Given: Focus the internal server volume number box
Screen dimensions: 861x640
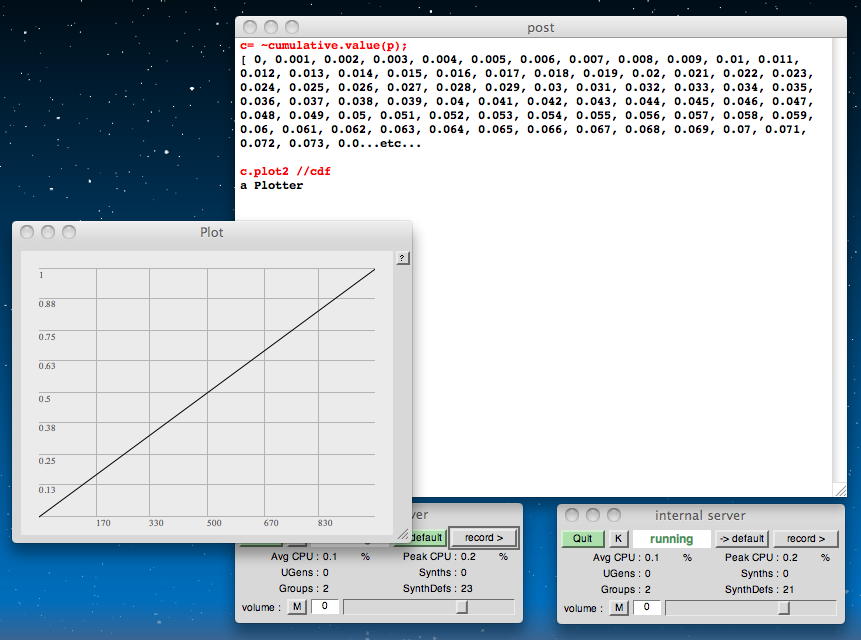Looking at the screenshot, I should (x=646, y=607).
